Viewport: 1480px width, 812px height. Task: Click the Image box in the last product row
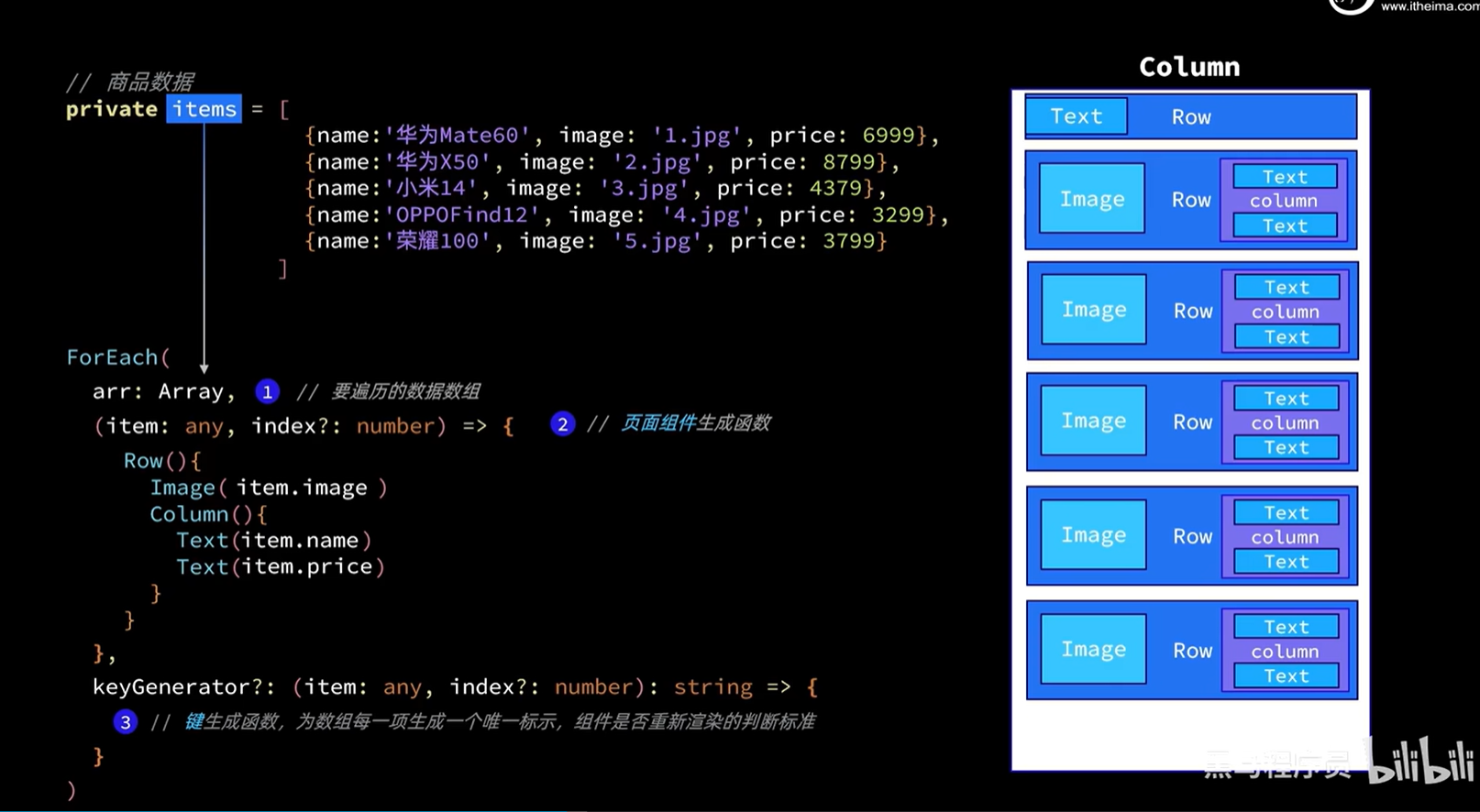click(1093, 649)
